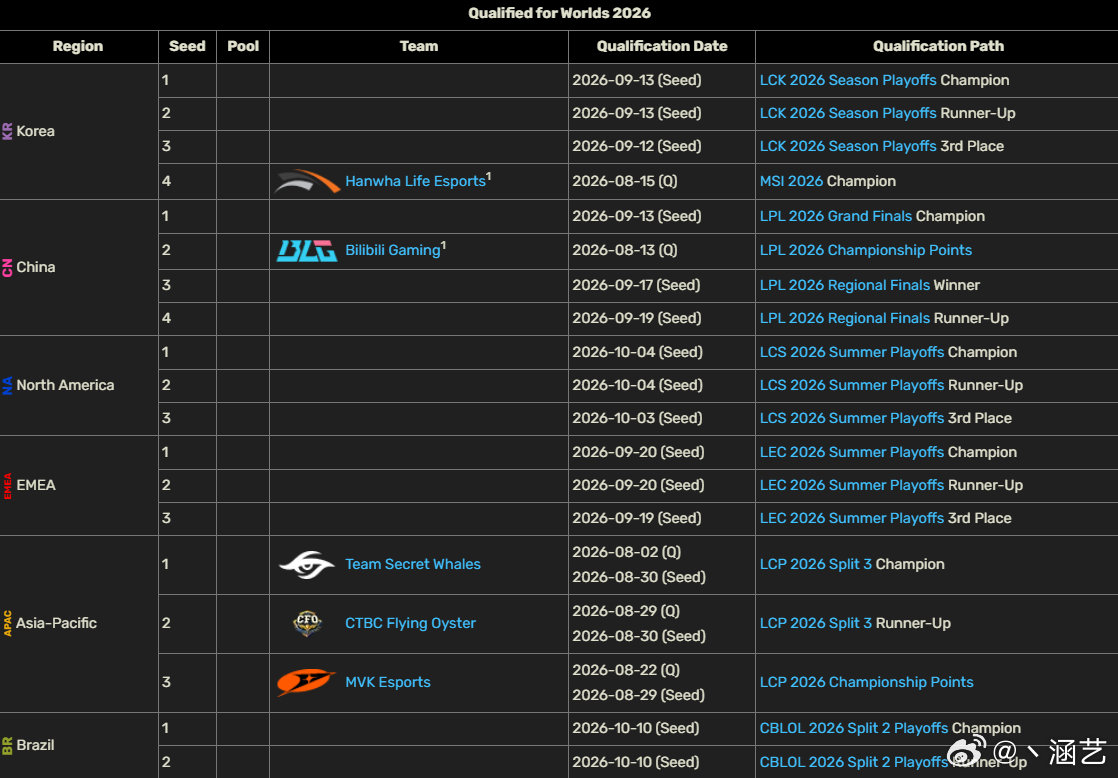The height and width of the screenshot is (778, 1118).
Task: Open LEC 2026 Summer Playoffs link in Champion row
Action: point(851,452)
